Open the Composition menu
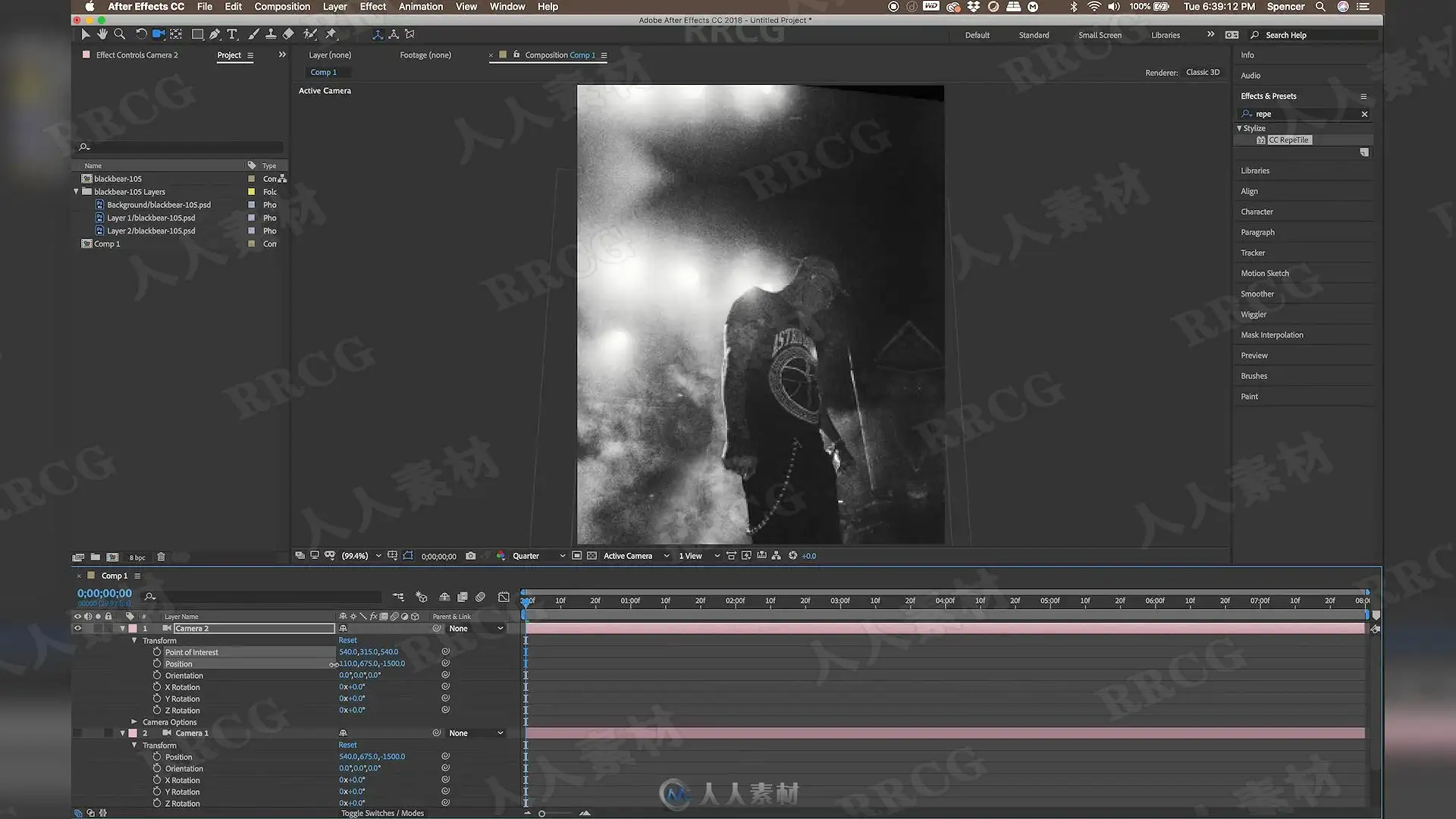The height and width of the screenshot is (819, 1456). point(282,7)
